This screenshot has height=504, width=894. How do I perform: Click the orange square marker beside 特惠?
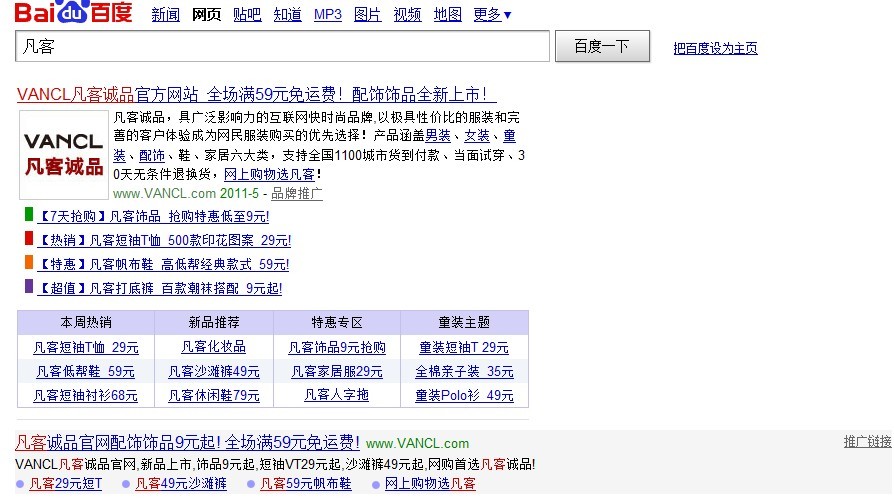pos(29,262)
